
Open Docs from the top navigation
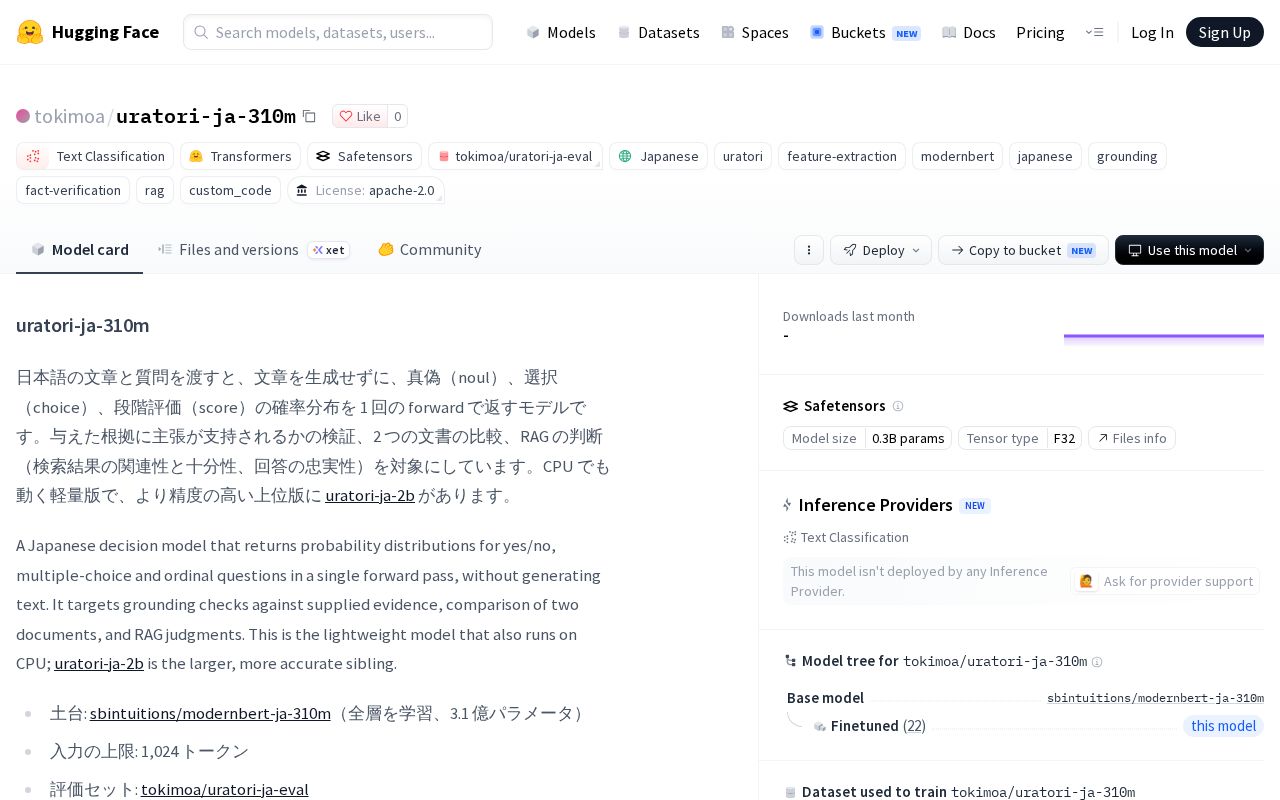[x=969, y=32]
